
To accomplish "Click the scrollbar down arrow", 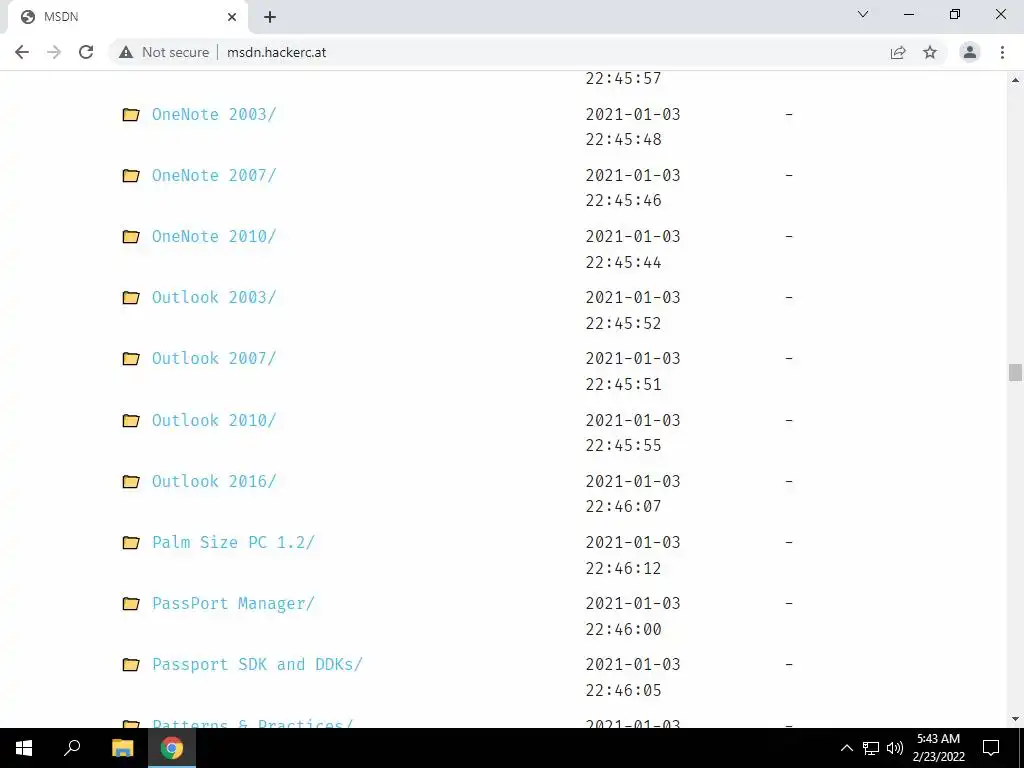I will tap(1015, 720).
